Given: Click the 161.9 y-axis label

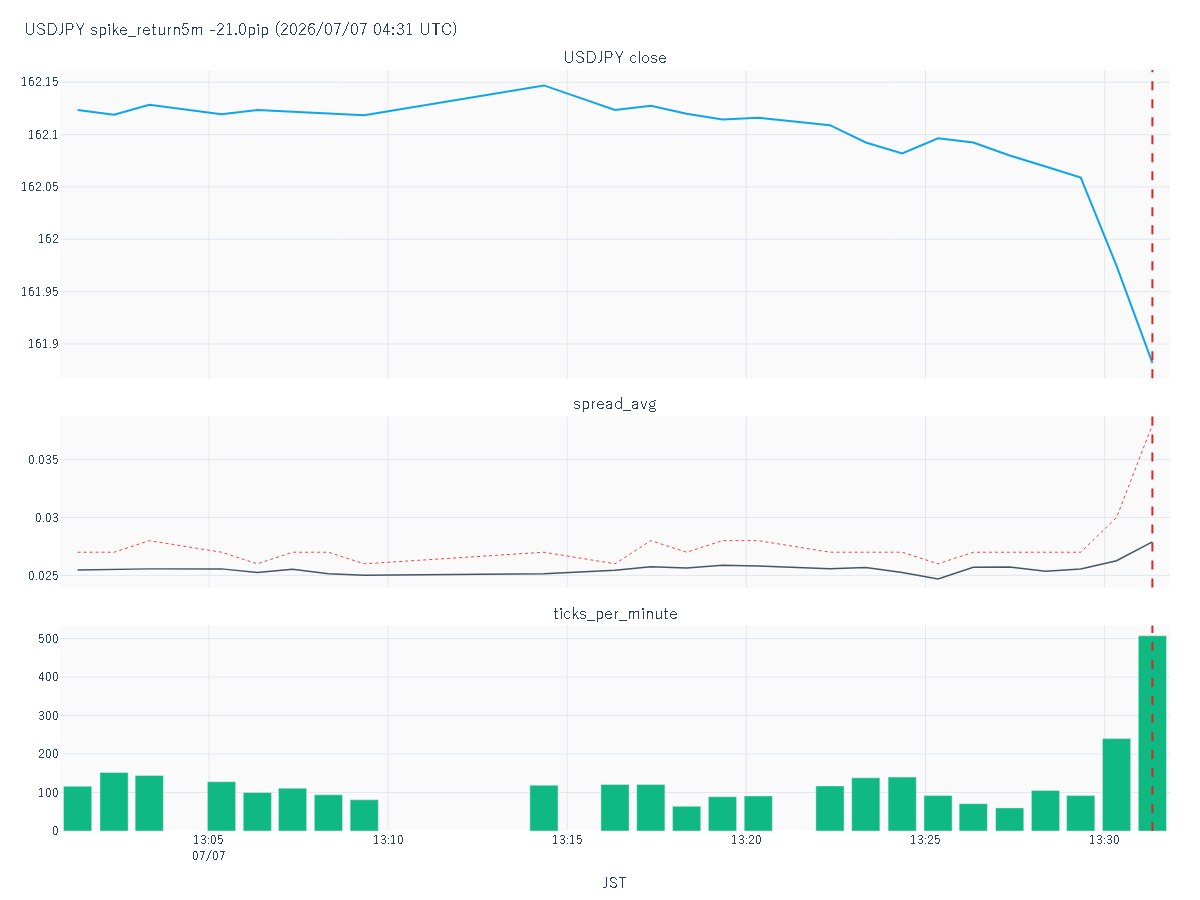Looking at the screenshot, I should point(43,344).
